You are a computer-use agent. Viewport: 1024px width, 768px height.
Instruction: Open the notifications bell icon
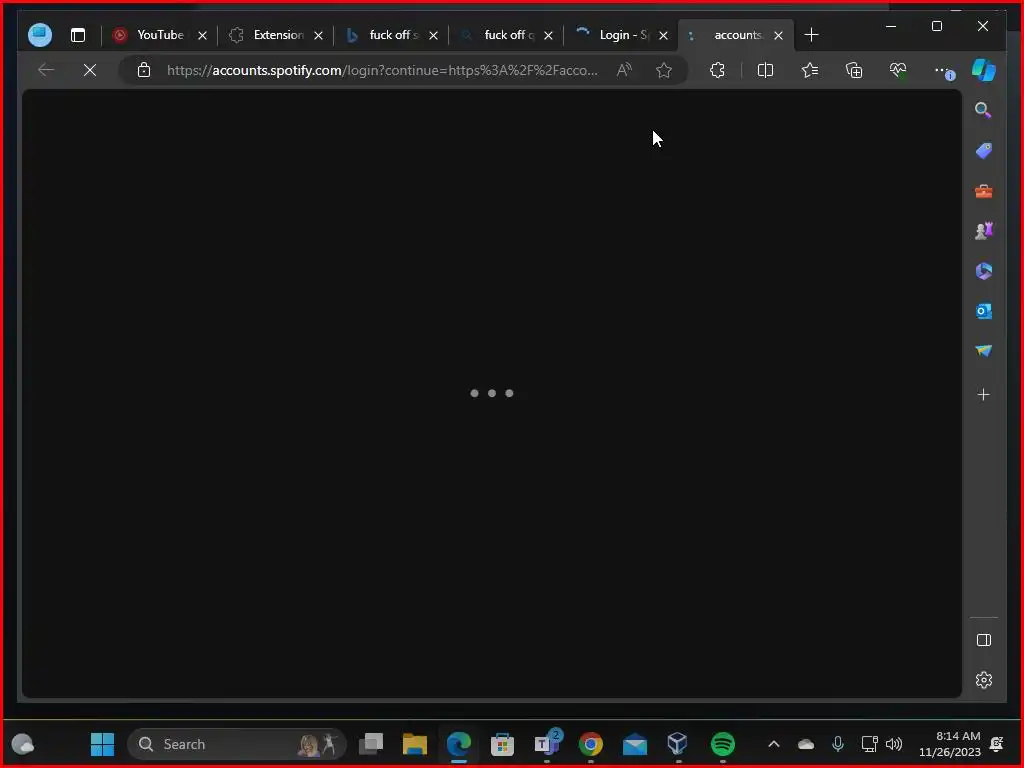(x=997, y=744)
